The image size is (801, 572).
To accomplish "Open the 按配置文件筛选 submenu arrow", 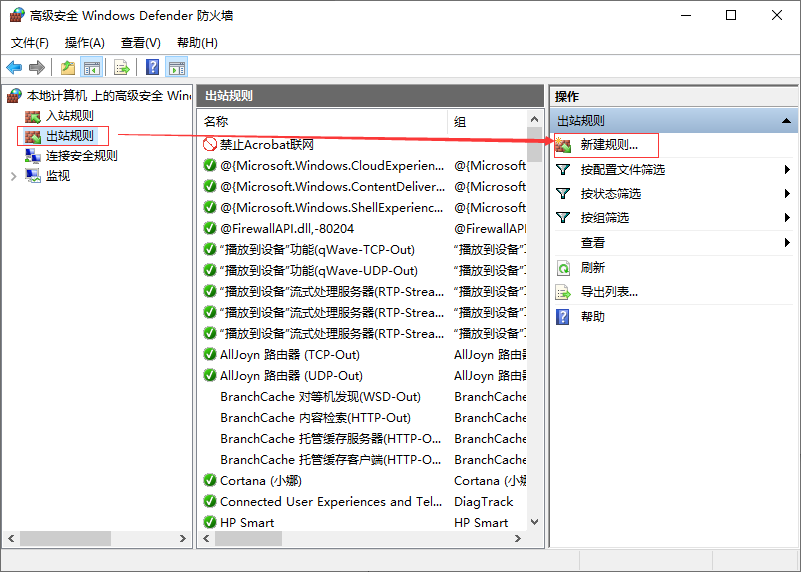I will (x=787, y=170).
